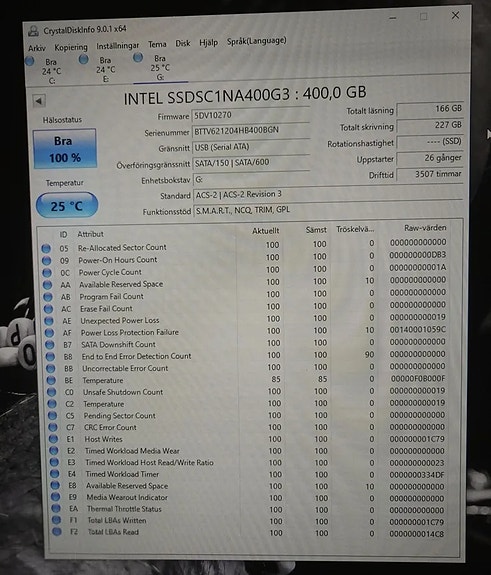
Task: Click the Tröskelvä... column header
Action: 355,229
